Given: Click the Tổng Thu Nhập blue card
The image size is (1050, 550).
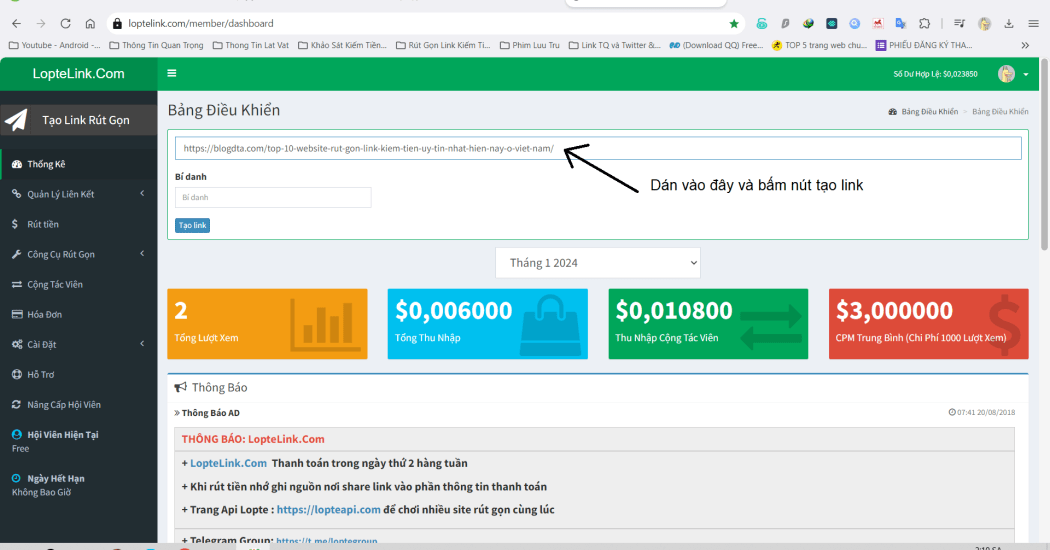Looking at the screenshot, I should 488,324.
